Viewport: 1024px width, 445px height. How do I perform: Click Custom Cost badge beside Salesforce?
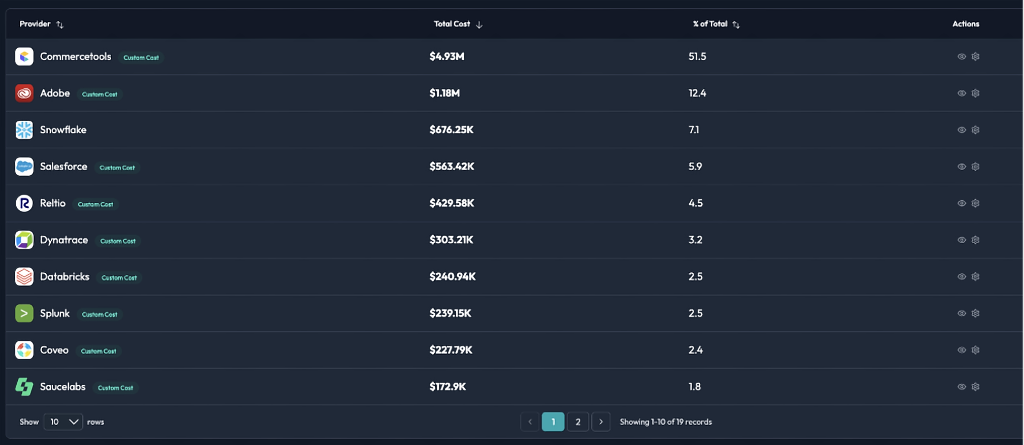(x=117, y=167)
